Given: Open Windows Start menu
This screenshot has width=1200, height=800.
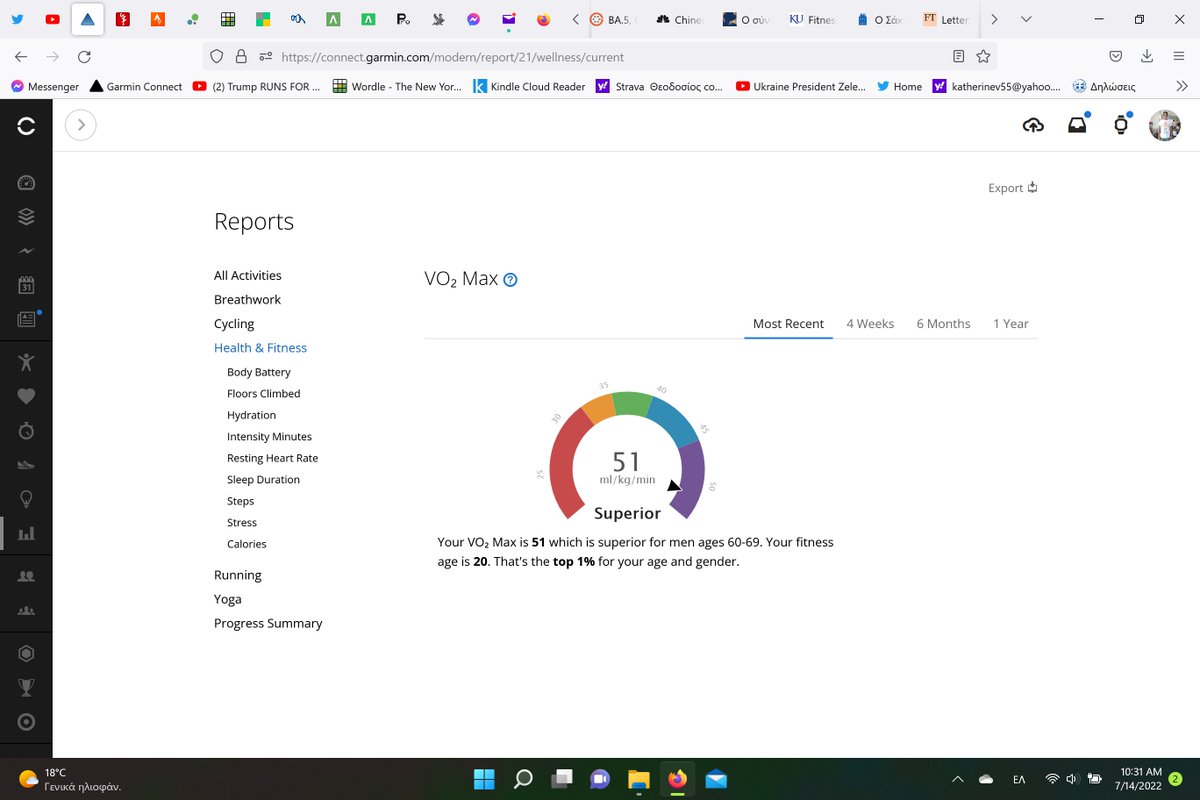Looking at the screenshot, I should click(x=483, y=779).
